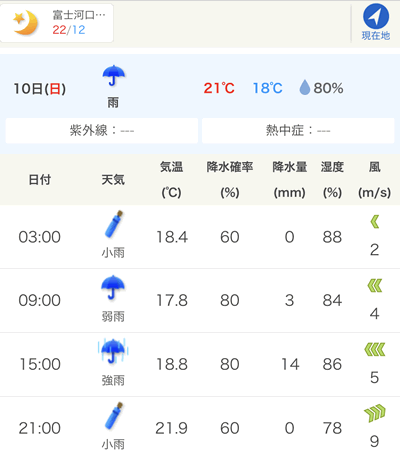The width and height of the screenshot is (400, 460).
Task: Click the closed umbrella 小雨 icon at 21:00
Action: tap(113, 416)
